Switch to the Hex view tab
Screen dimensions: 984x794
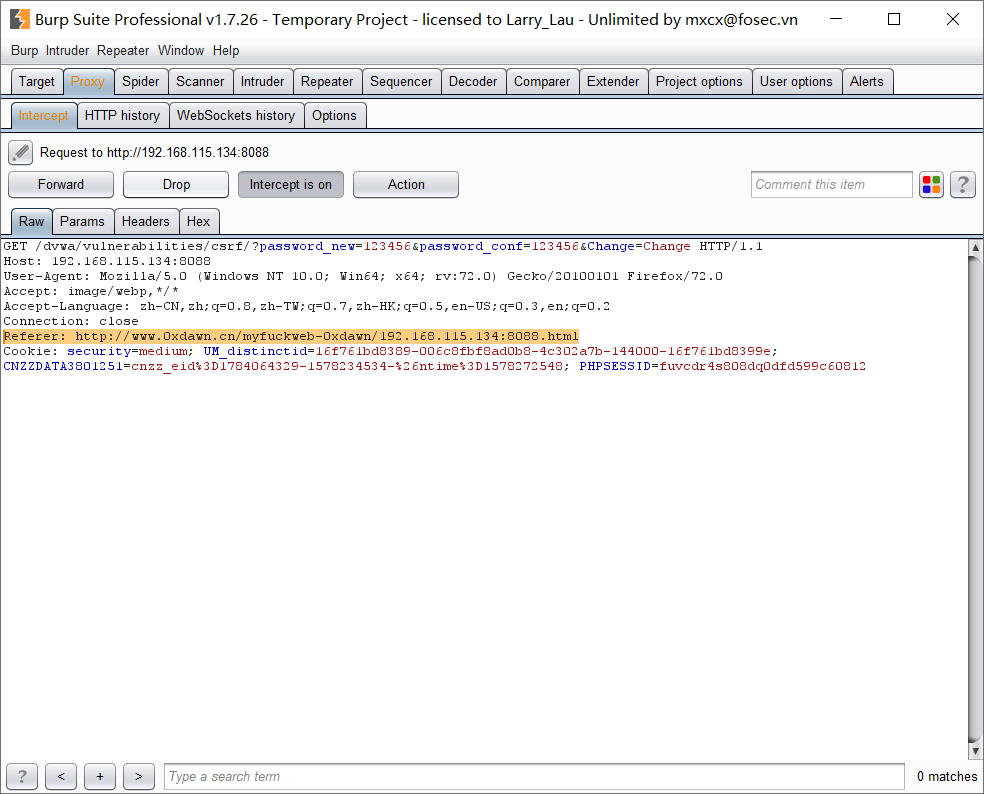tap(198, 222)
